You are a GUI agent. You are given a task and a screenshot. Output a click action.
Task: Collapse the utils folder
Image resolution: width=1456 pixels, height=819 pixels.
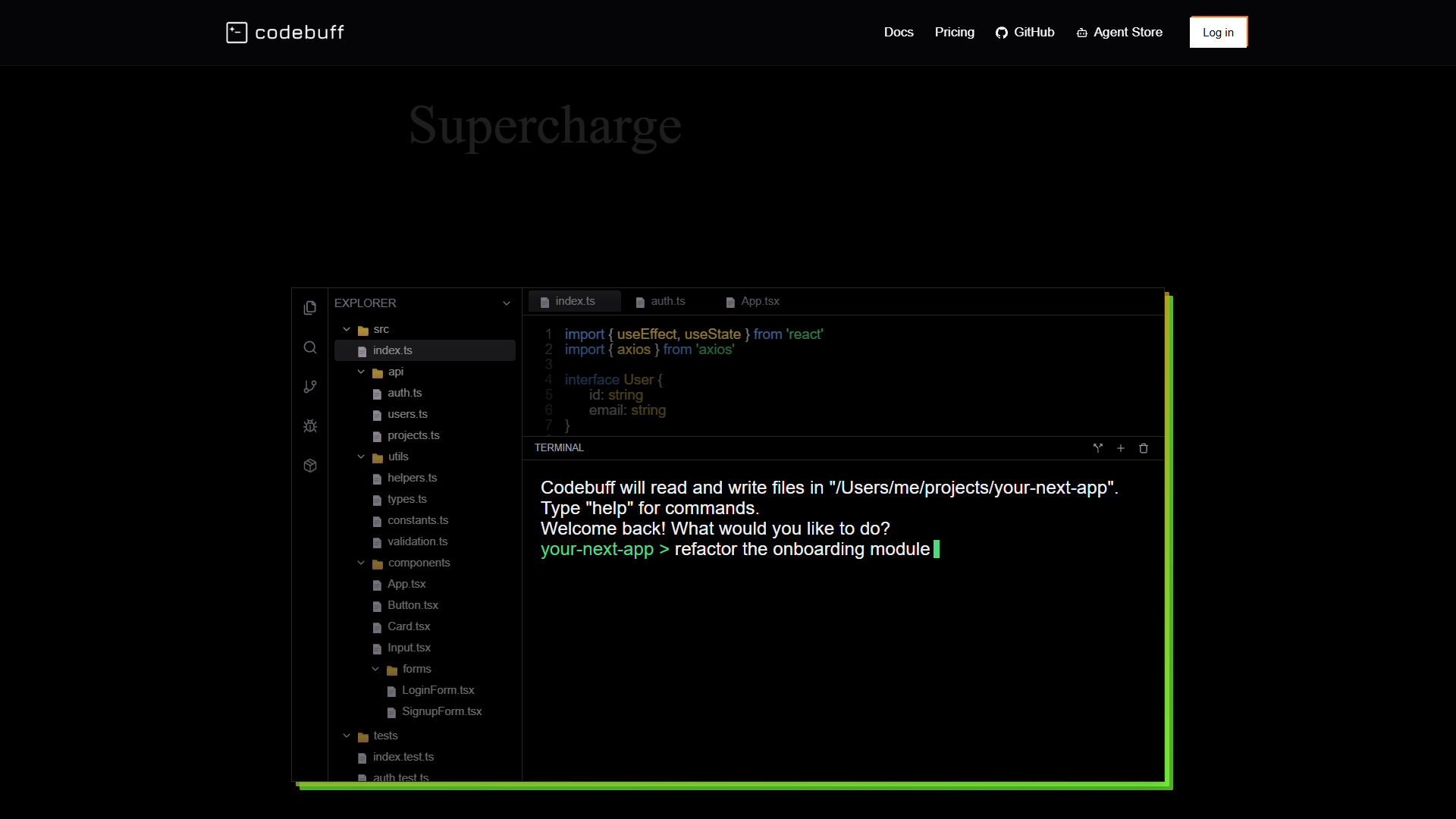(361, 457)
